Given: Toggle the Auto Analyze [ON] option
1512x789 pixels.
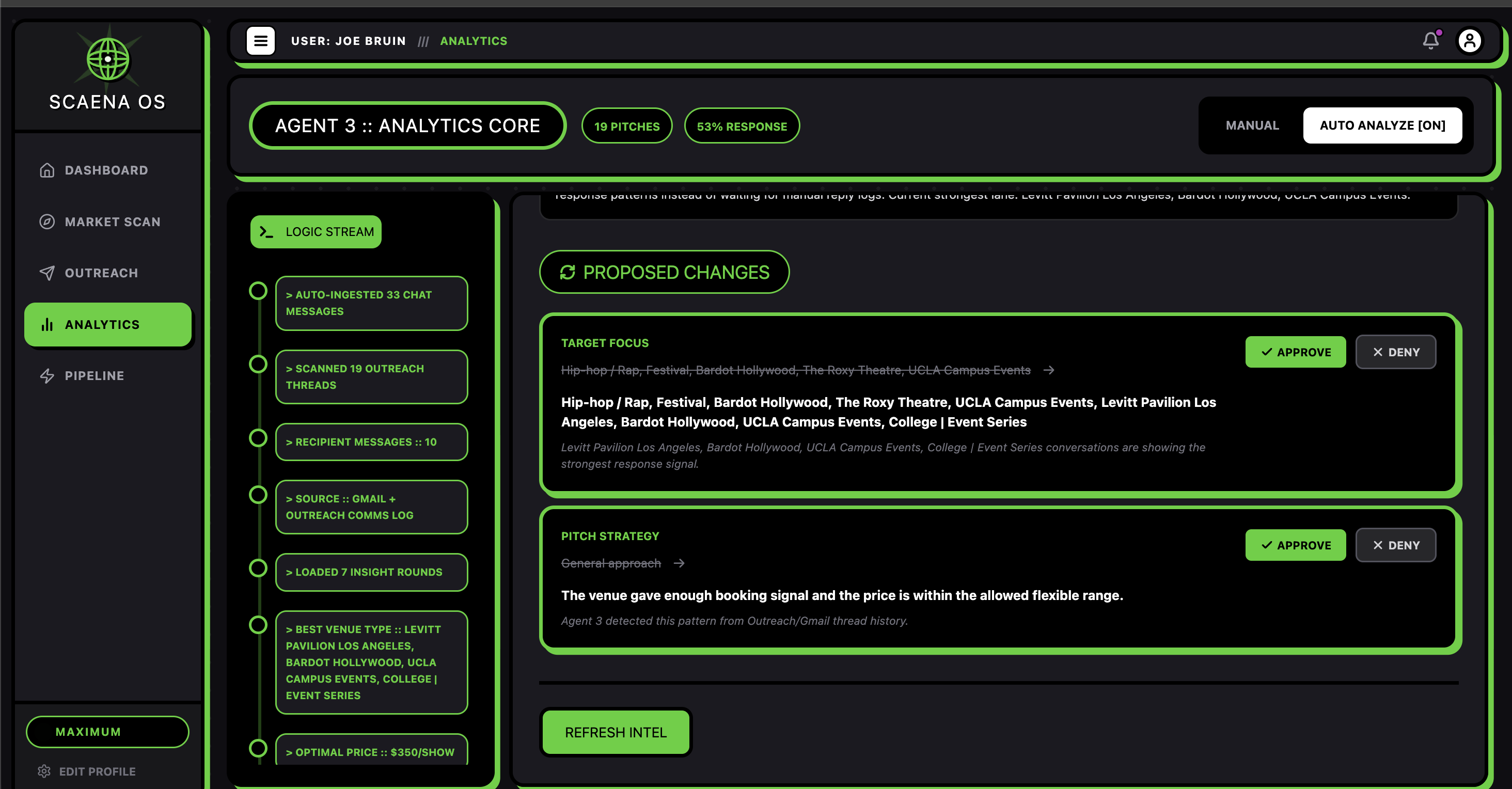Looking at the screenshot, I should tap(1382, 125).
